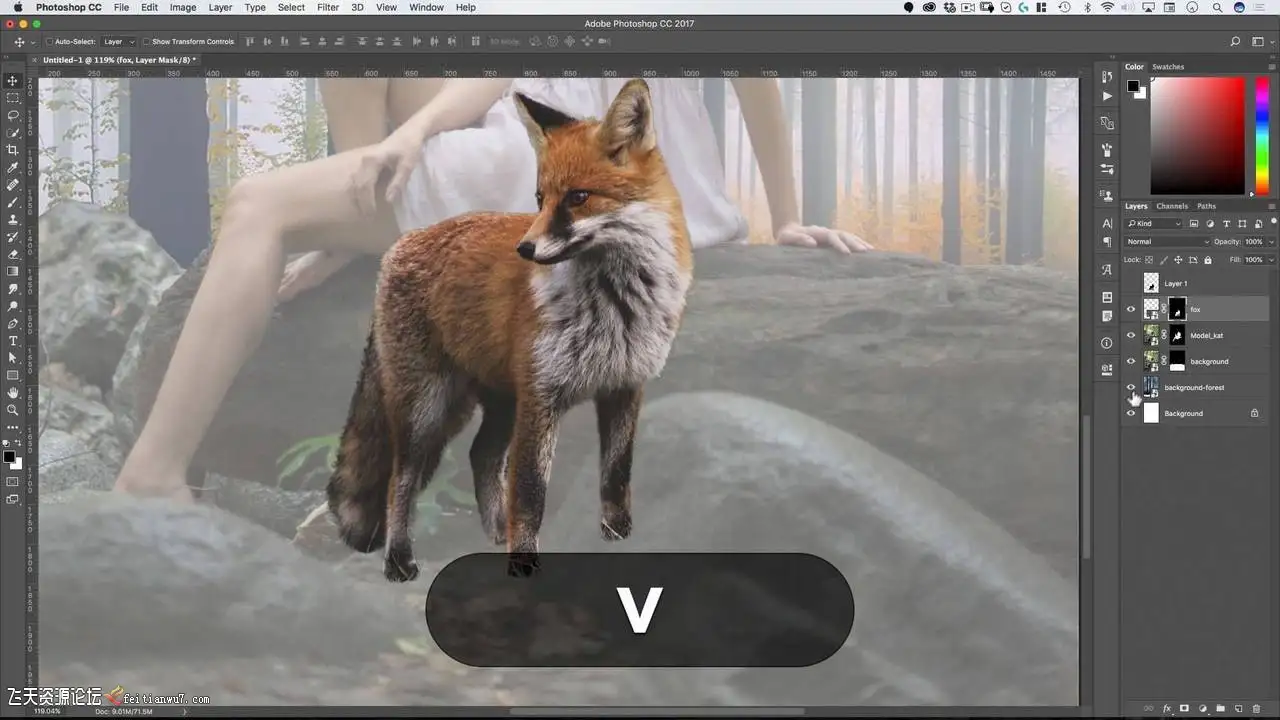
Task: Open the Opacity slider dropdown arrow
Action: 1271,242
